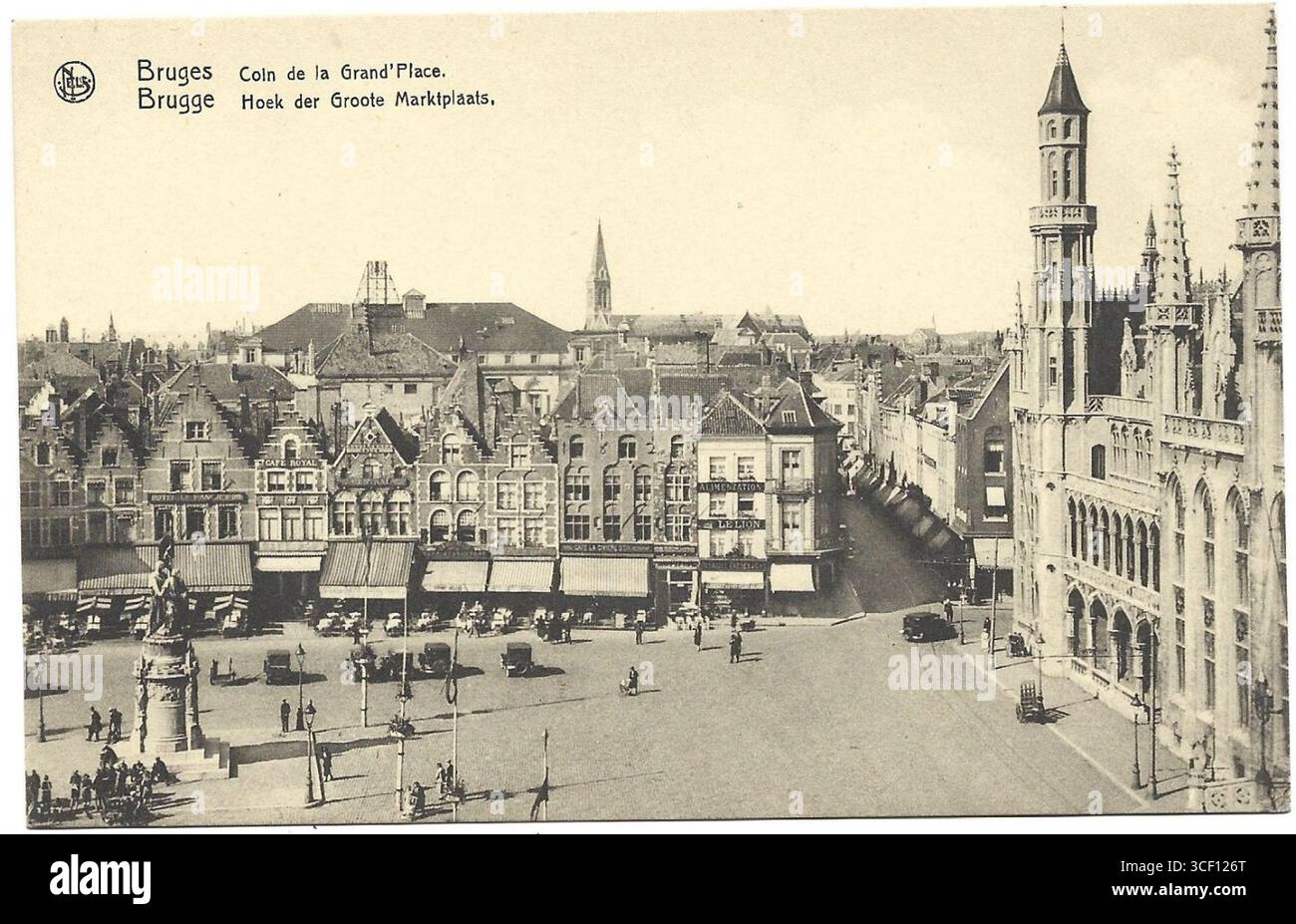Click the "CAFE ROYAL" sign on the building
This screenshot has width=1296, height=924.
(x=291, y=463)
